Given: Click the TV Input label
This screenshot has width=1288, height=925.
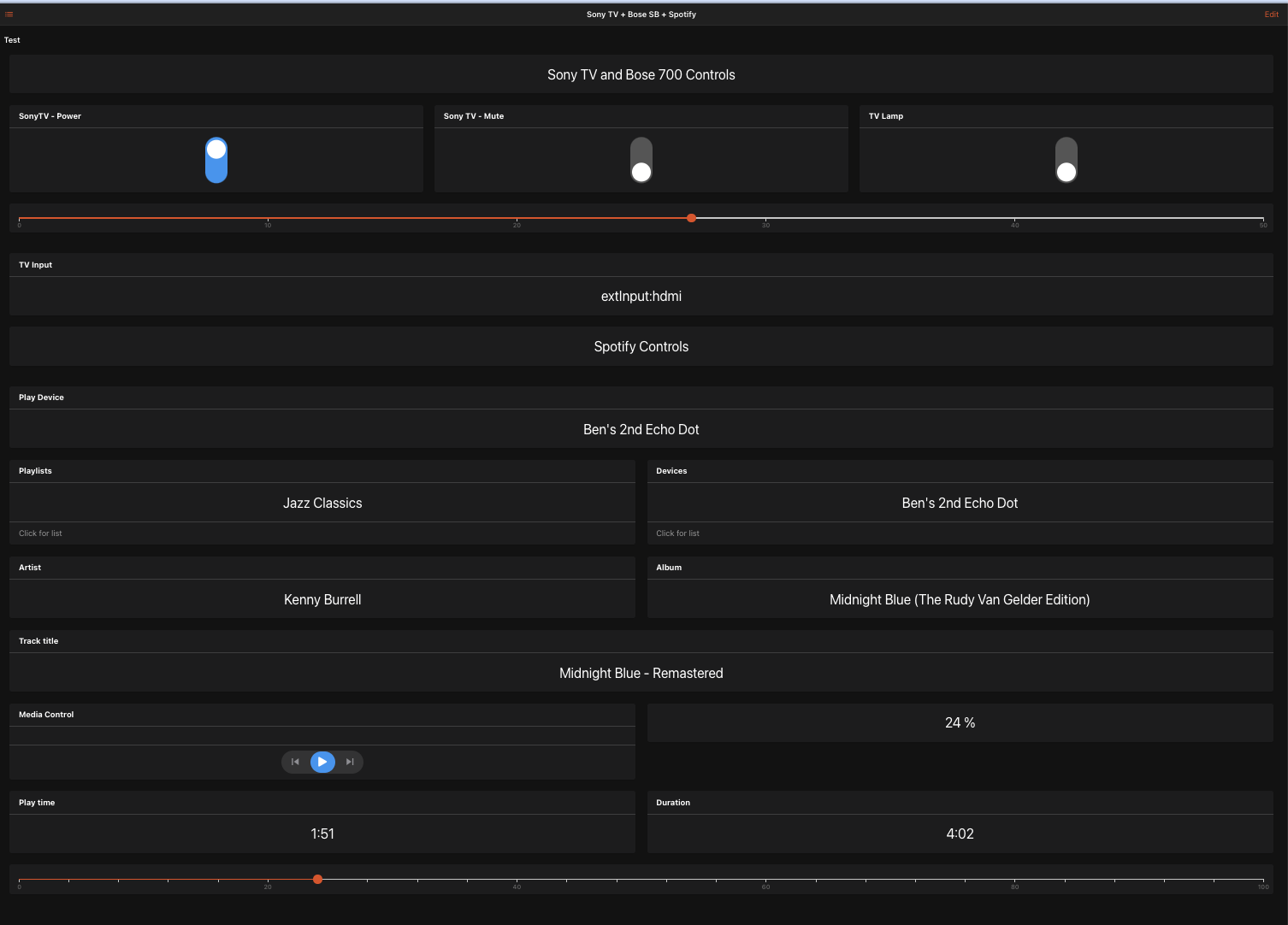Looking at the screenshot, I should pyautogui.click(x=35, y=265).
